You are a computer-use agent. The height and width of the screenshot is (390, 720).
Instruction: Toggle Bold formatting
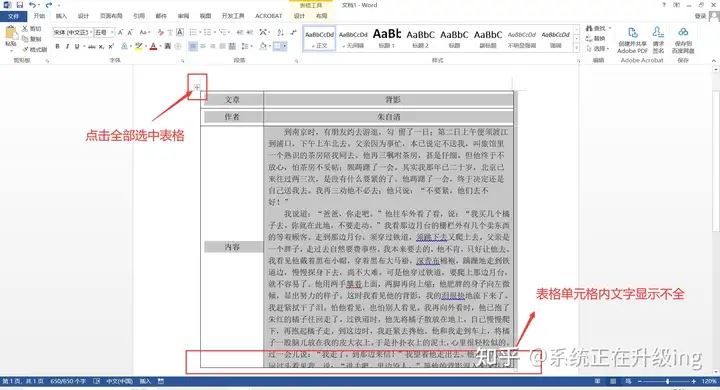(x=57, y=46)
